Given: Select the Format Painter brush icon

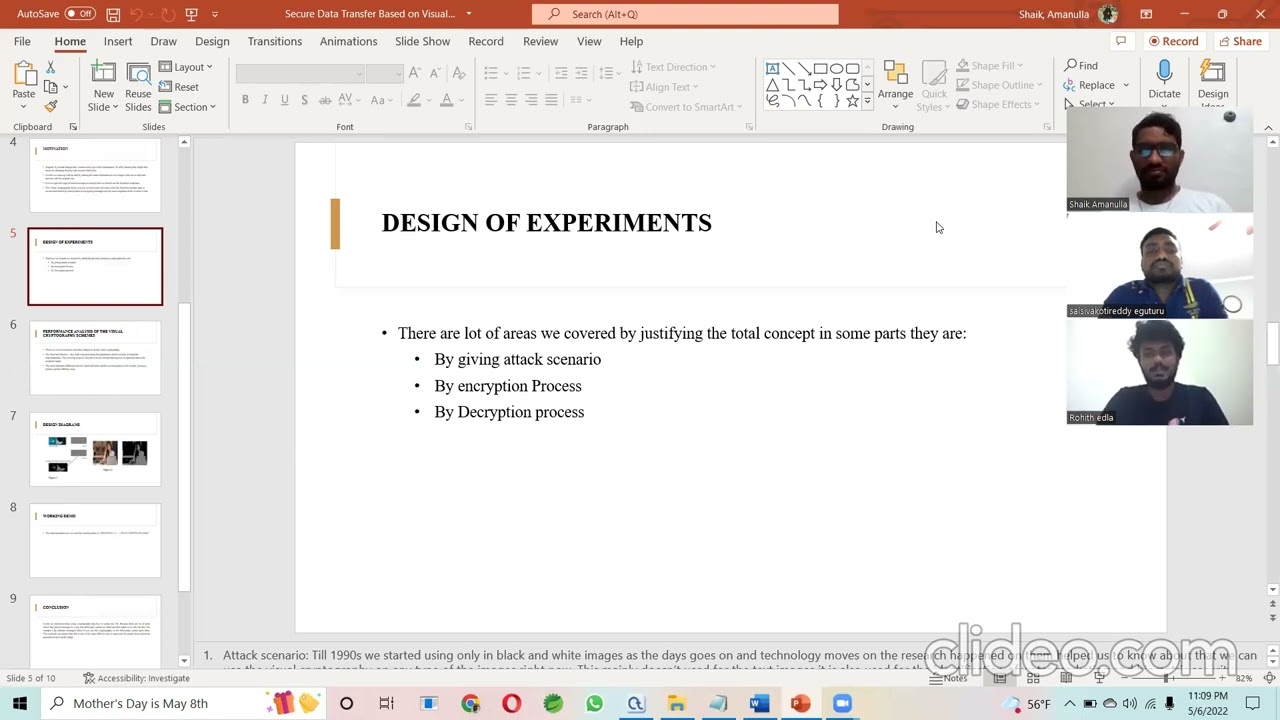Looking at the screenshot, I should [x=51, y=107].
